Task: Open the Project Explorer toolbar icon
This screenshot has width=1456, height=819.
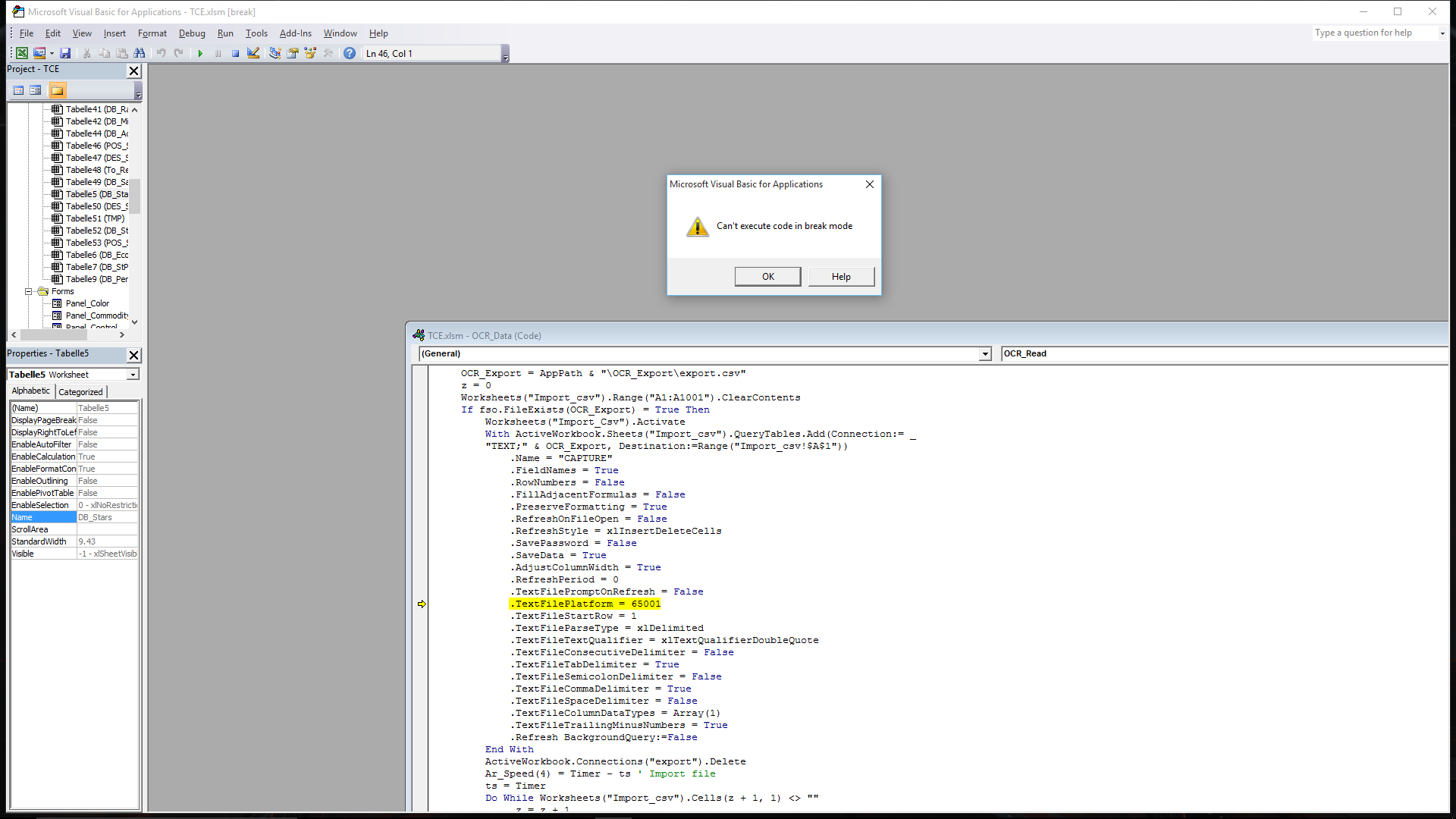Action: point(275,53)
